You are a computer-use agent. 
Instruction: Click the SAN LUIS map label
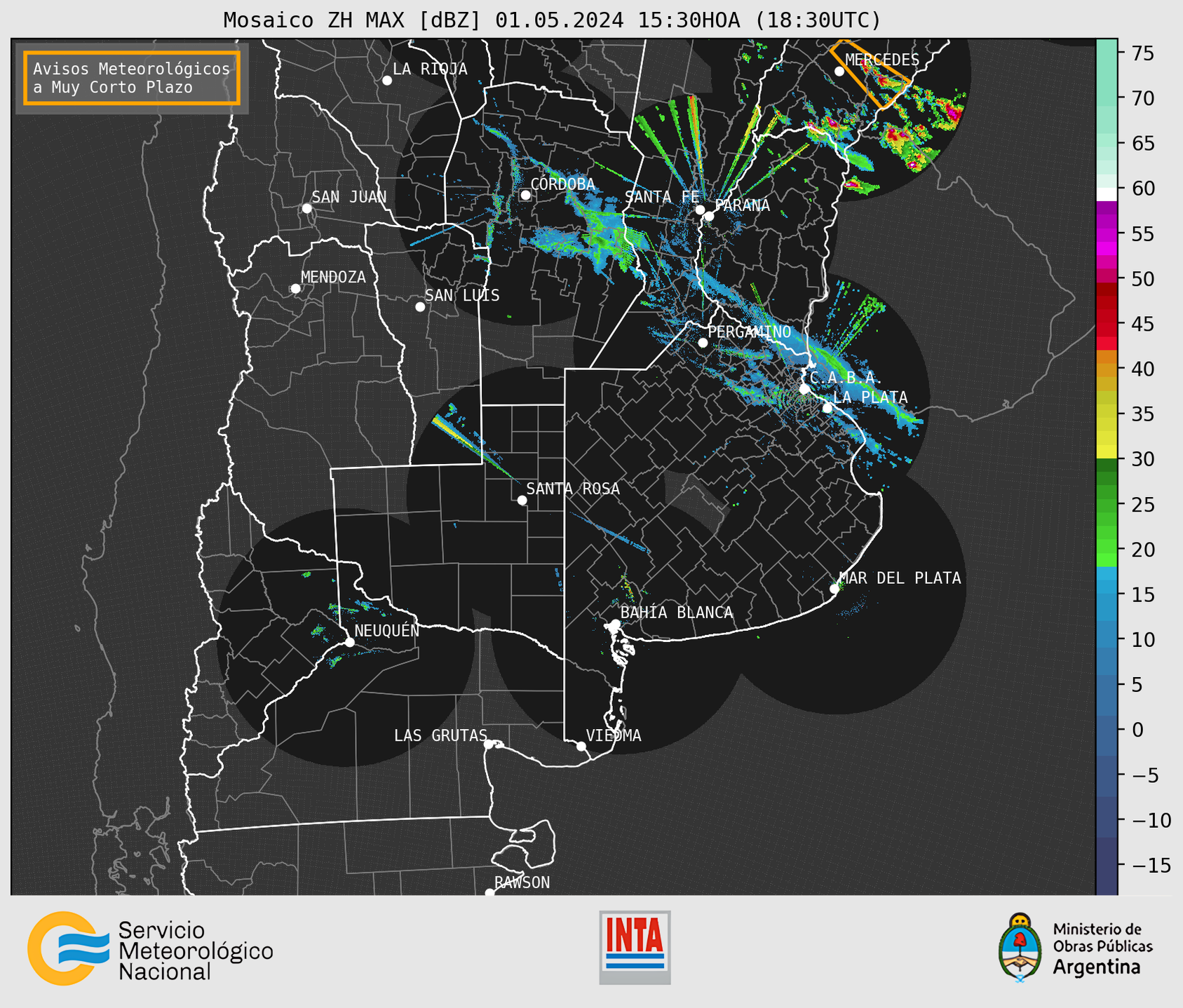(462, 295)
